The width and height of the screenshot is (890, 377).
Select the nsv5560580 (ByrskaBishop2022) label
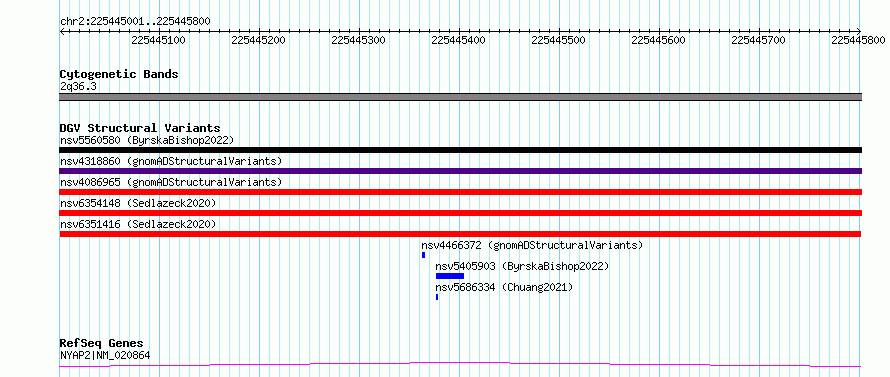[147, 140]
